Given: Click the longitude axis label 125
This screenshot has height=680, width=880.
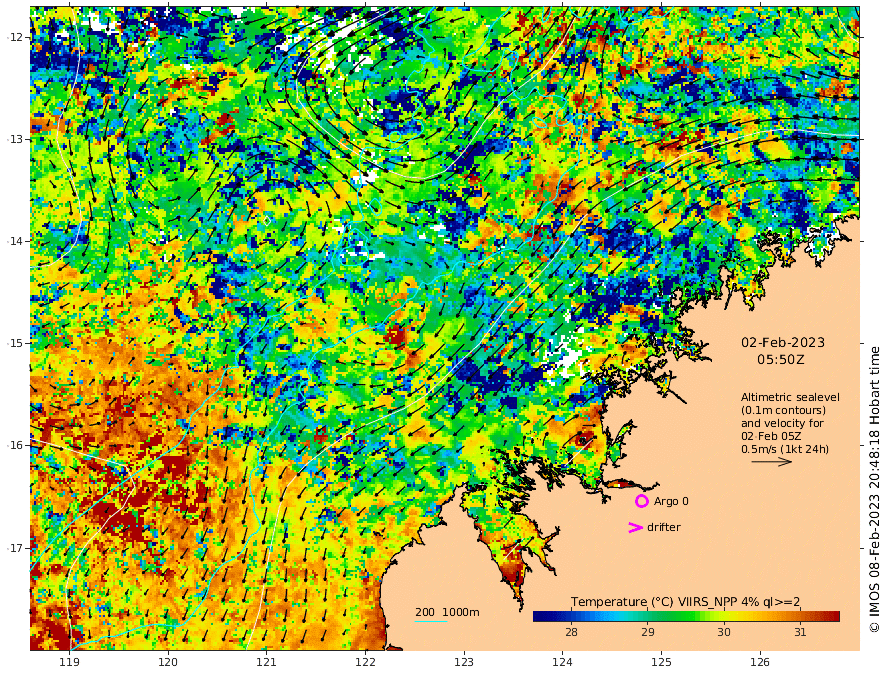Looking at the screenshot, I should pos(661,662).
